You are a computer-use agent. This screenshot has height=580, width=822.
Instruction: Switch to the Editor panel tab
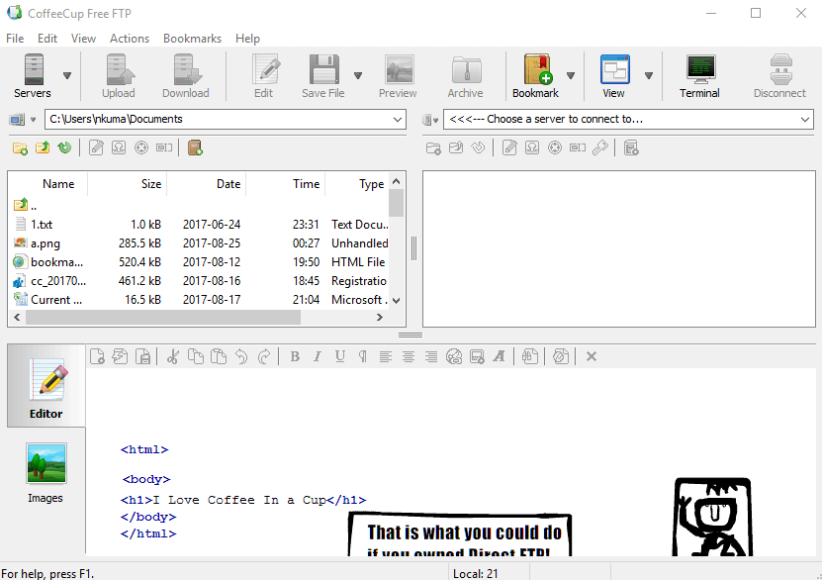(x=46, y=386)
